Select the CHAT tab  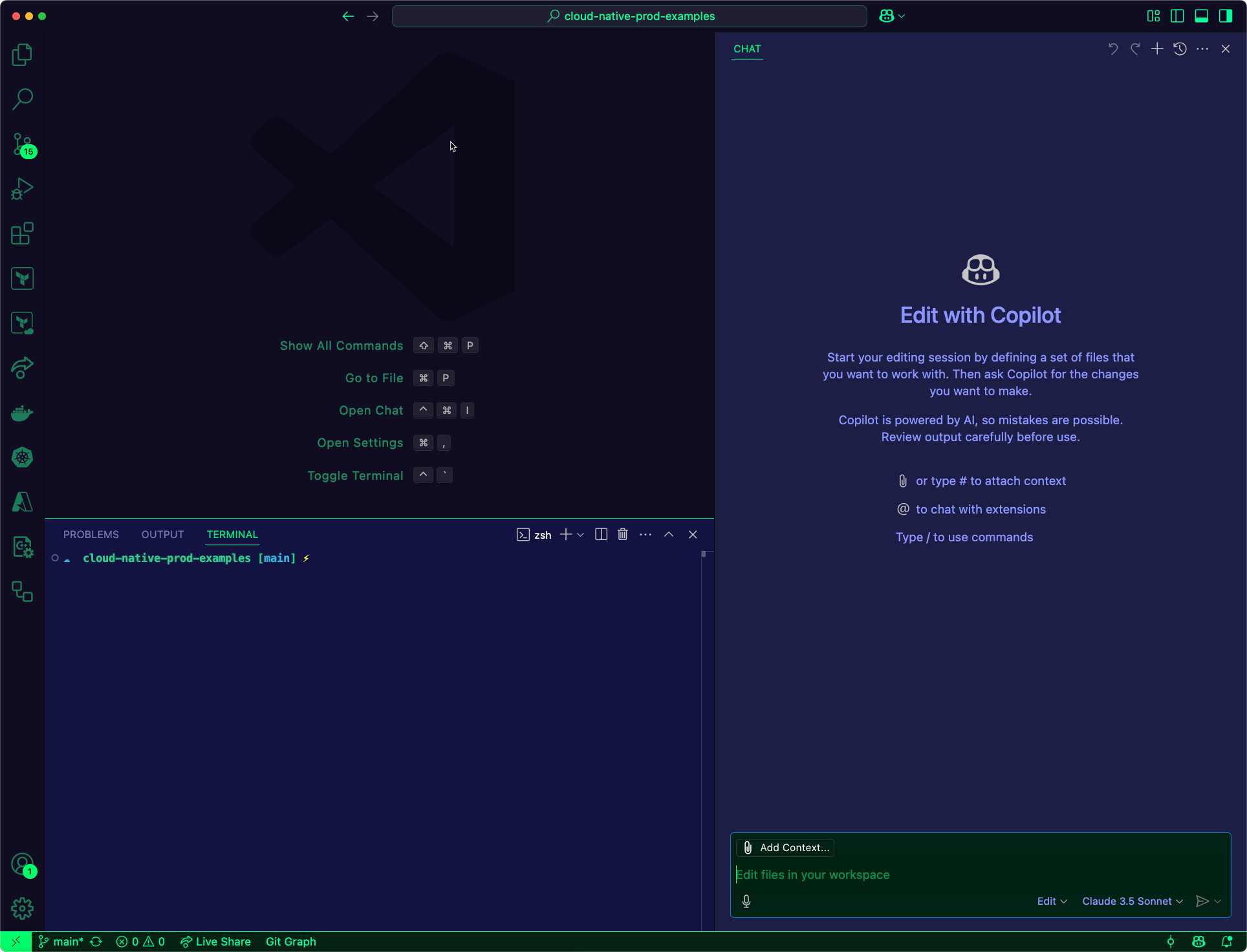pos(747,49)
